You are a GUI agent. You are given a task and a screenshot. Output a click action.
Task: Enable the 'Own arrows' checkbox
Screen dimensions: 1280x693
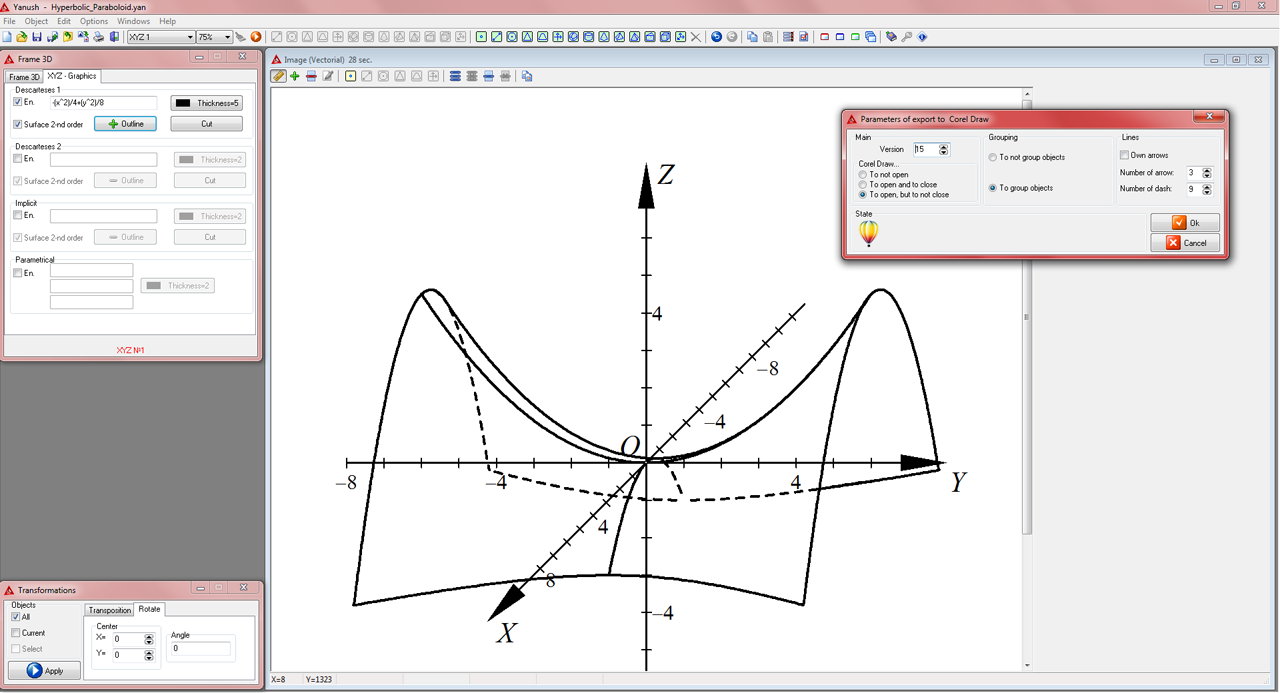pyautogui.click(x=1125, y=155)
